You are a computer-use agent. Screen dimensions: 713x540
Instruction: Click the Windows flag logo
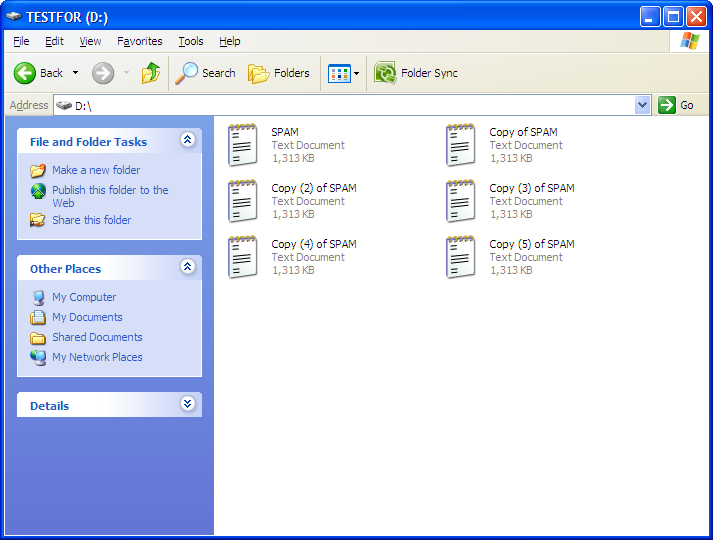(689, 41)
